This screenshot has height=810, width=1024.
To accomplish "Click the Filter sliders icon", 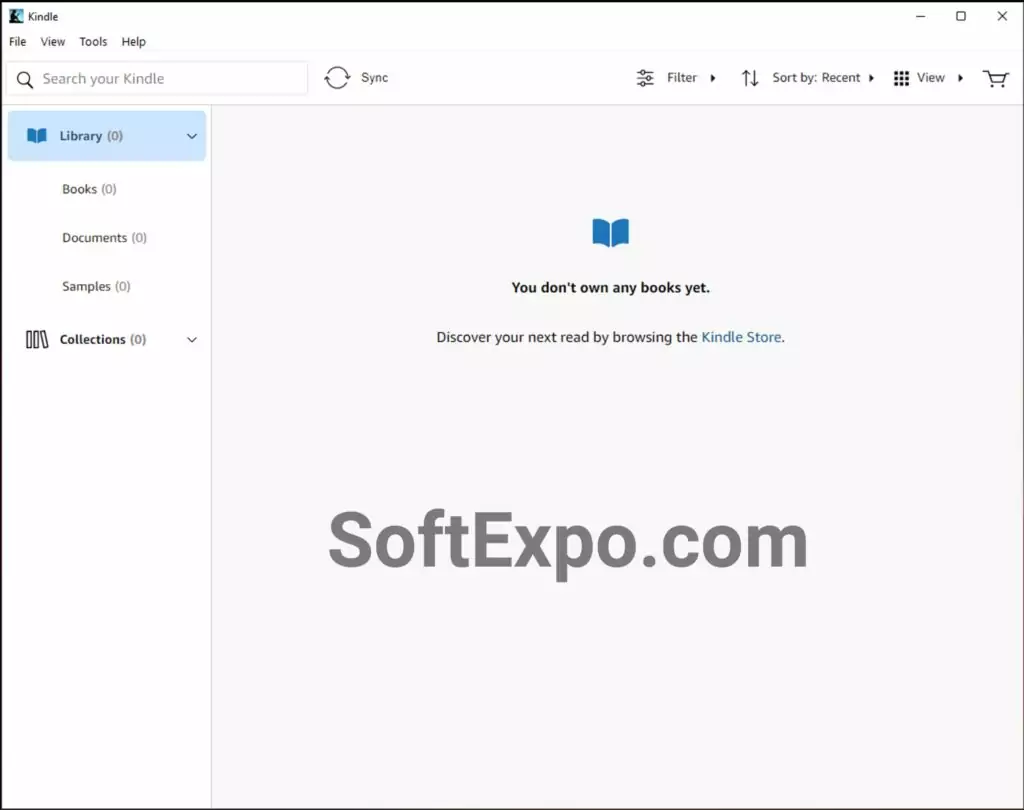I will [646, 78].
